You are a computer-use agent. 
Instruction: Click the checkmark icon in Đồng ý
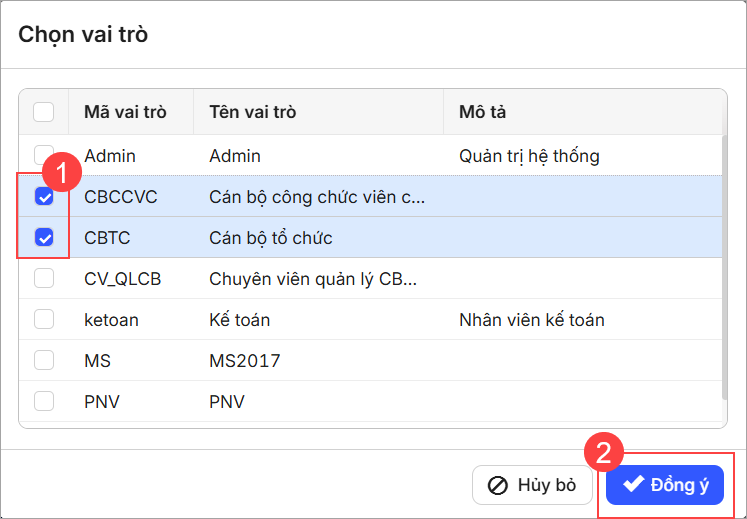pyautogui.click(x=633, y=485)
